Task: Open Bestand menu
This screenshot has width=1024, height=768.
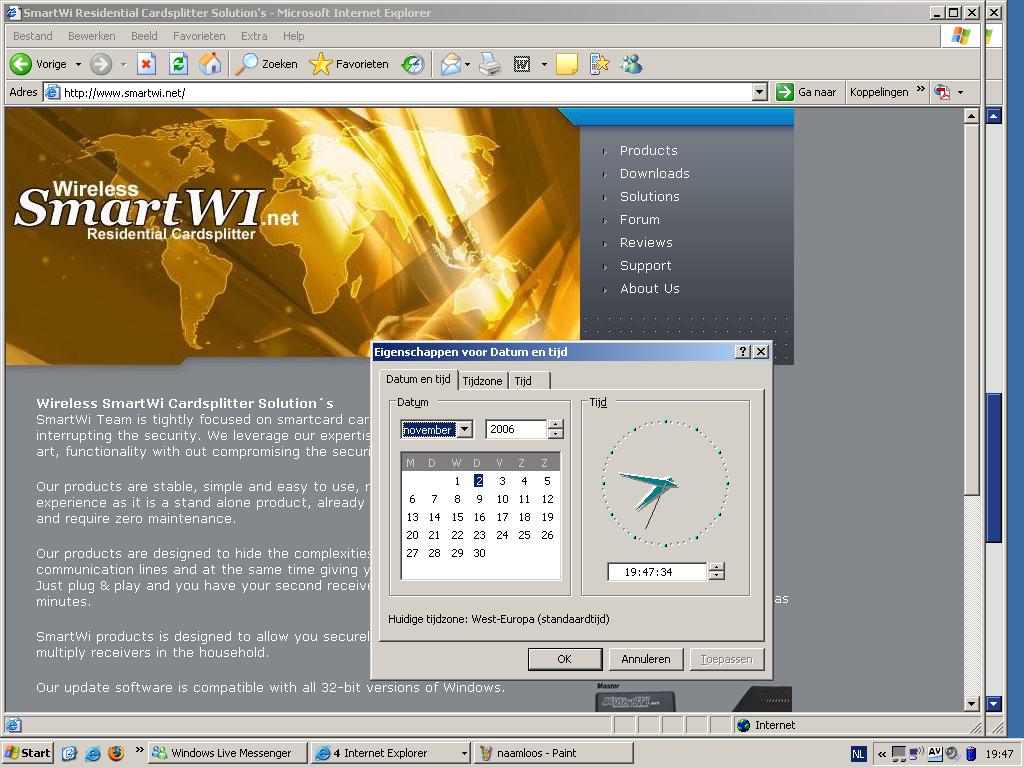Action: (33, 36)
